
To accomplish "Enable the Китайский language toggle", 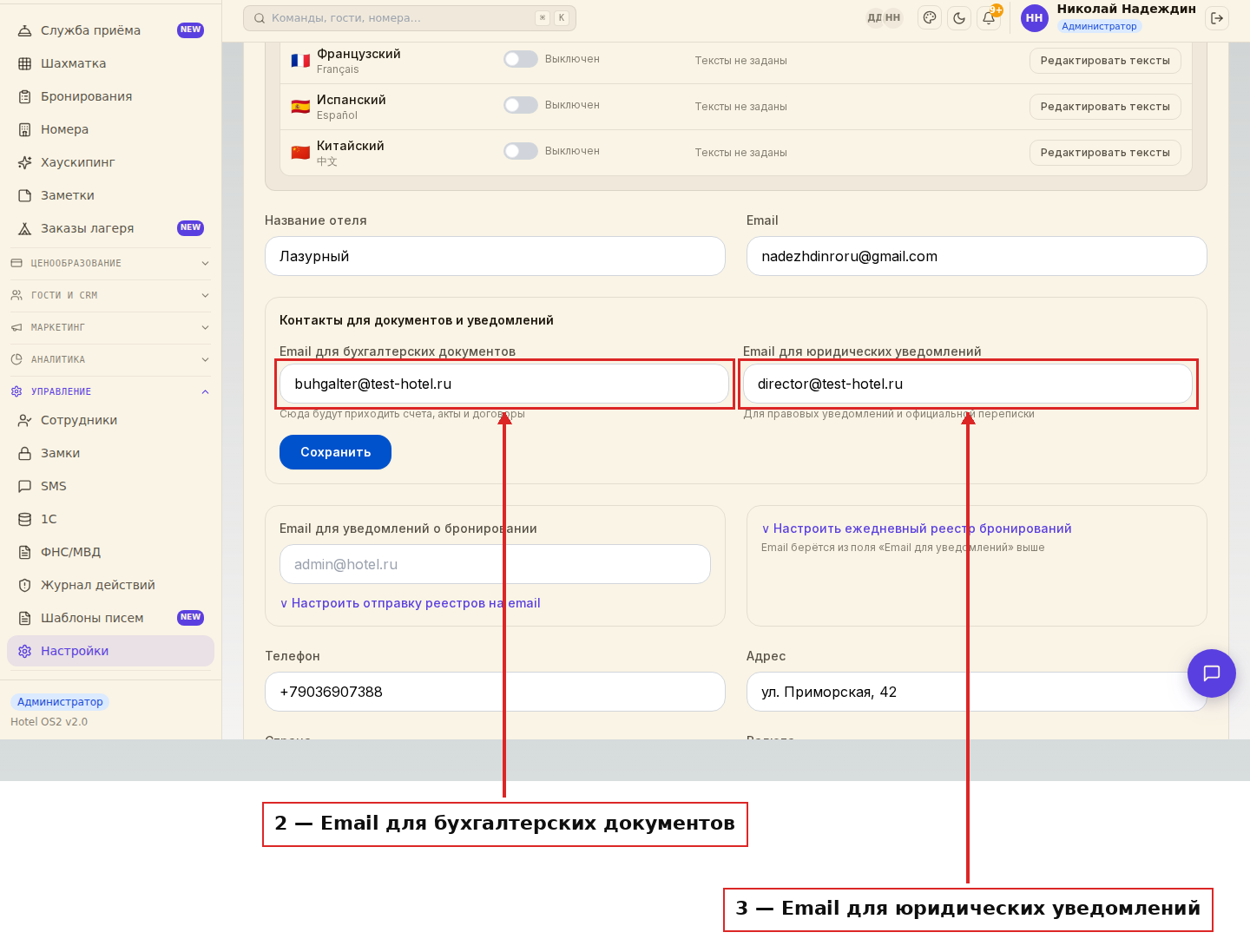I will 521,151.
